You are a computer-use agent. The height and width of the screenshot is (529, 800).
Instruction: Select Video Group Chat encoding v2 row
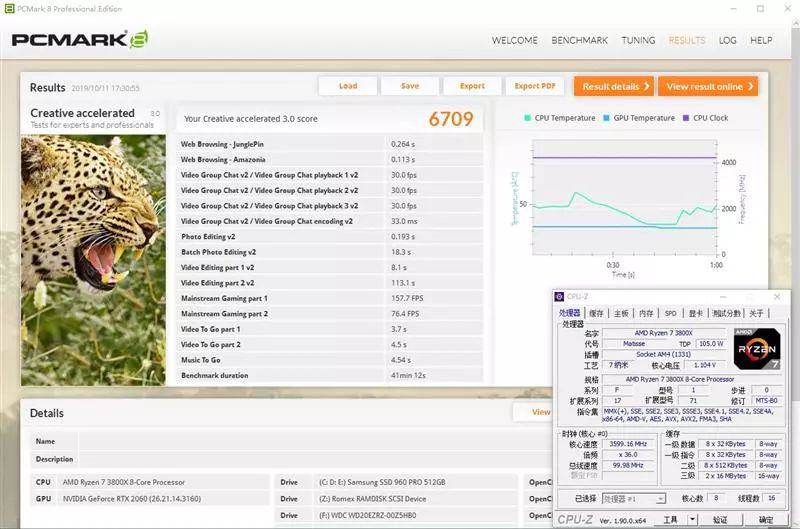coord(330,221)
